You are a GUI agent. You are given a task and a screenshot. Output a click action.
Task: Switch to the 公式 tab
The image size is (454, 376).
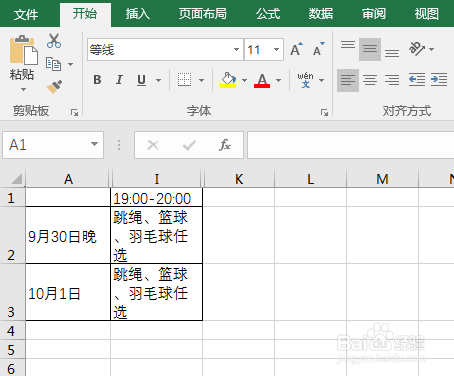click(x=268, y=14)
